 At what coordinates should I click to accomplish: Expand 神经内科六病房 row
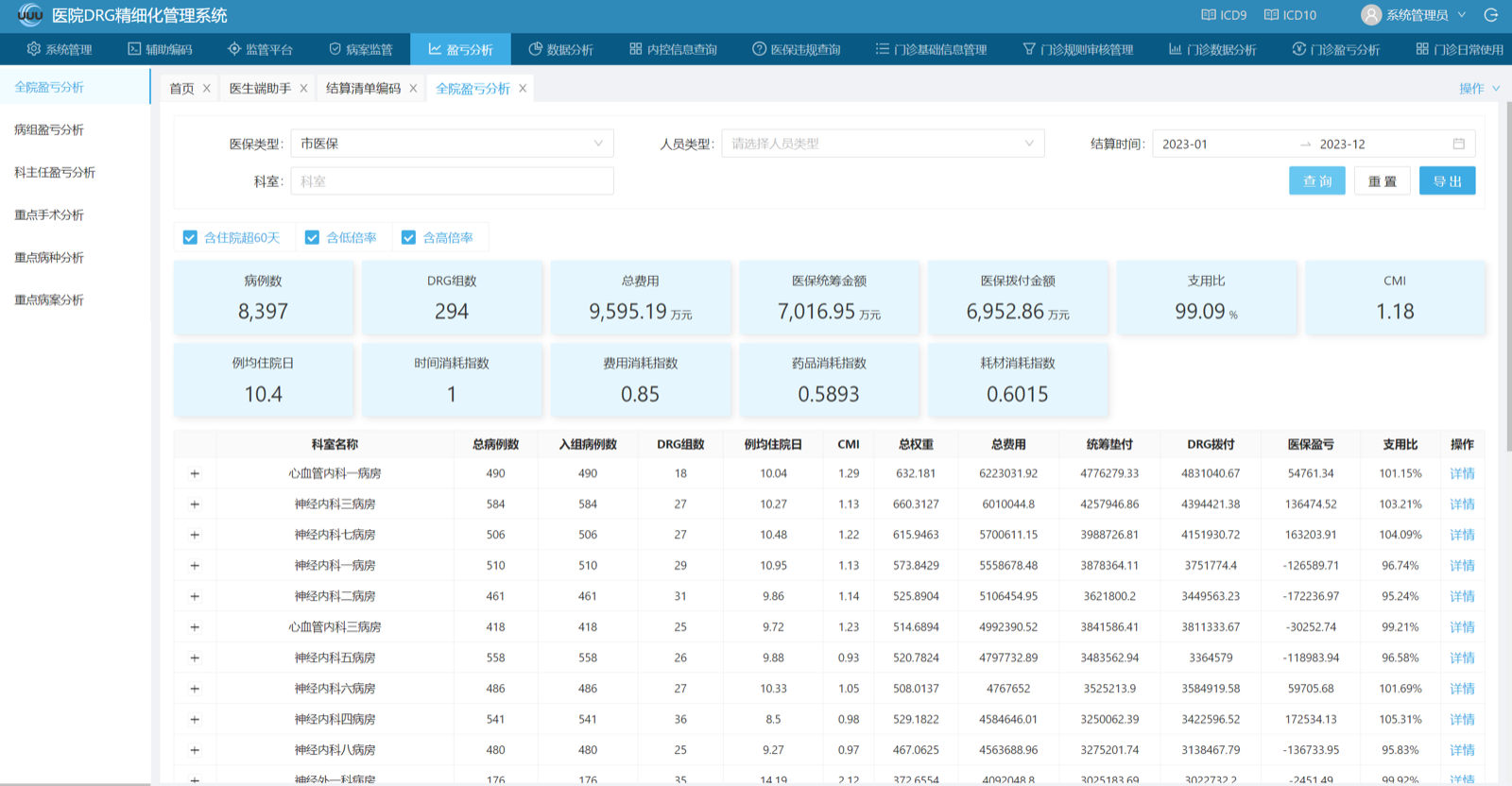[195, 689]
